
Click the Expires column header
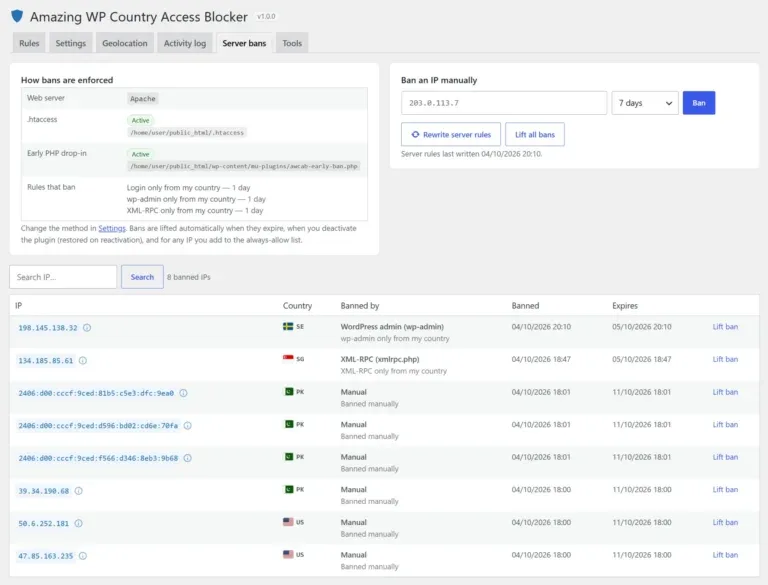point(625,306)
